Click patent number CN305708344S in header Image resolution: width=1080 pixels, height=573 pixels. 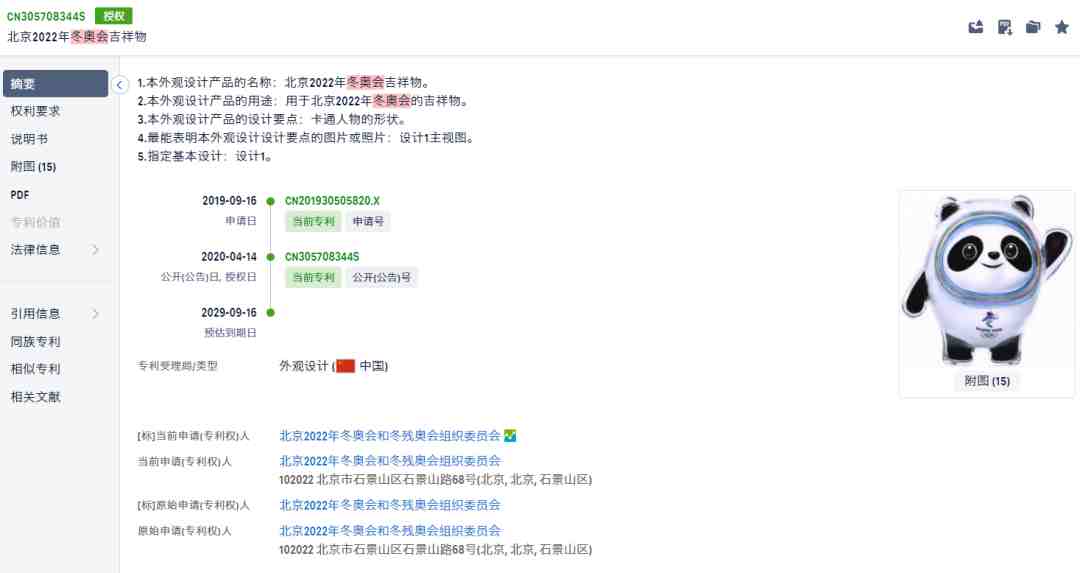pos(46,16)
